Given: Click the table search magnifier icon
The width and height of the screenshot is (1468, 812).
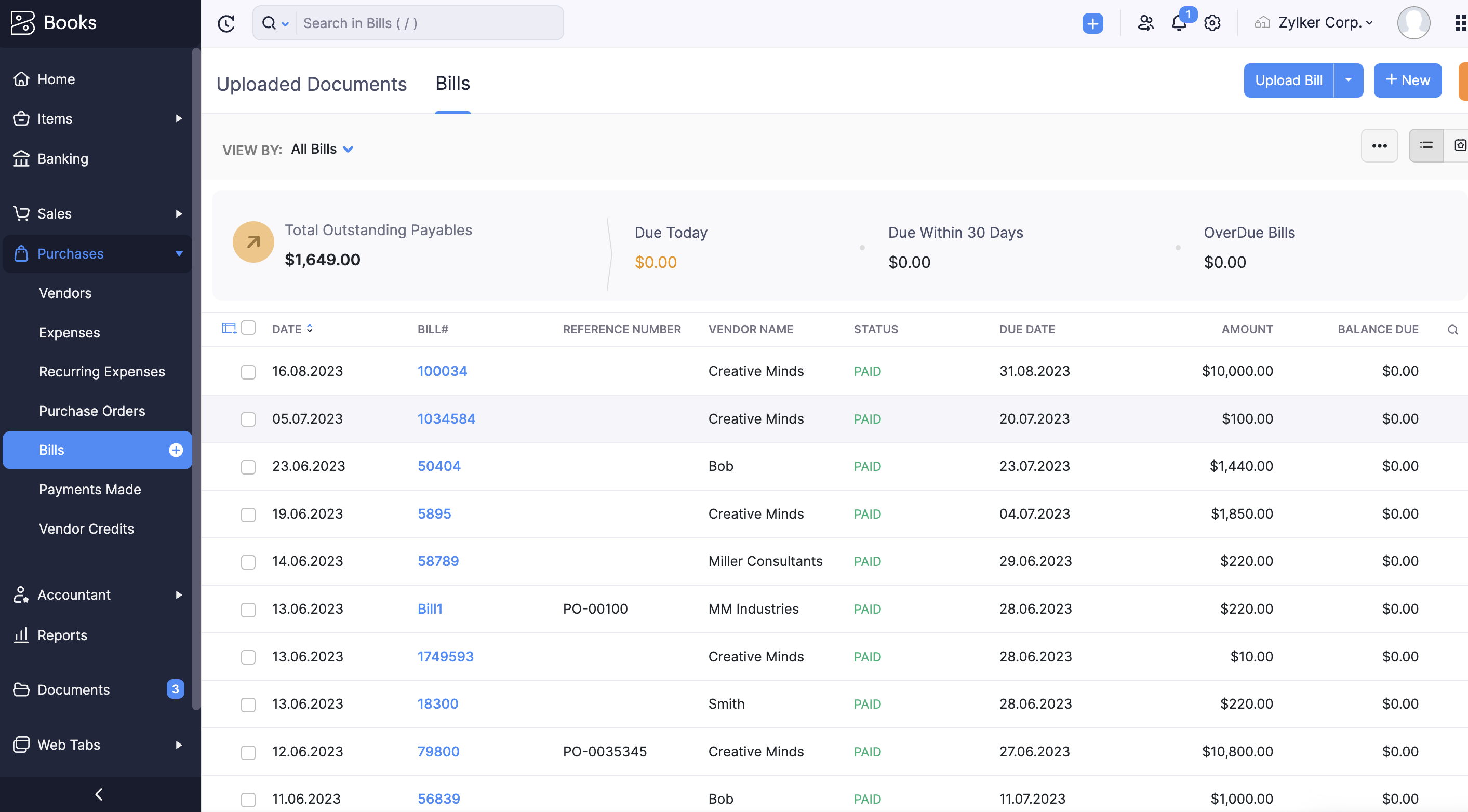Looking at the screenshot, I should point(1452,330).
